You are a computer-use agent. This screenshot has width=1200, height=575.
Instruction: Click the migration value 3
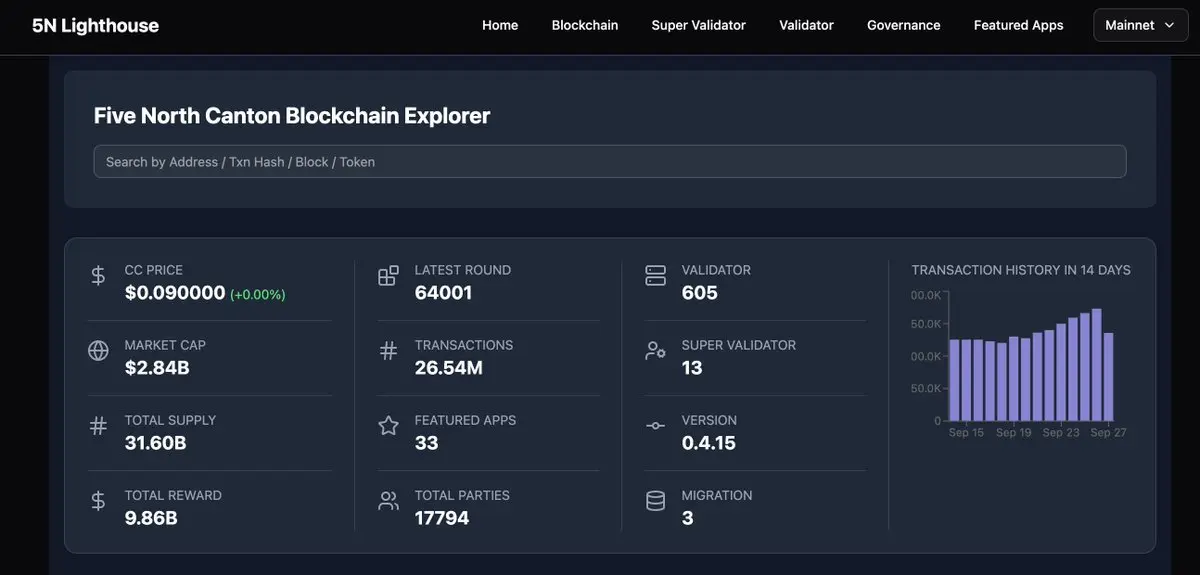(x=687, y=518)
